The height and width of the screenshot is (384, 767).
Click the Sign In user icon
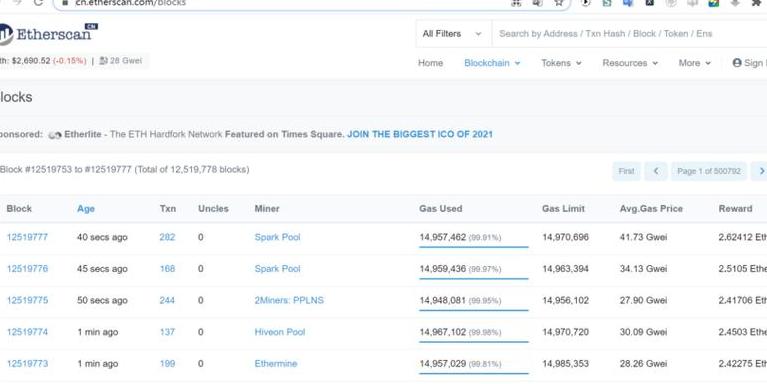pos(737,63)
